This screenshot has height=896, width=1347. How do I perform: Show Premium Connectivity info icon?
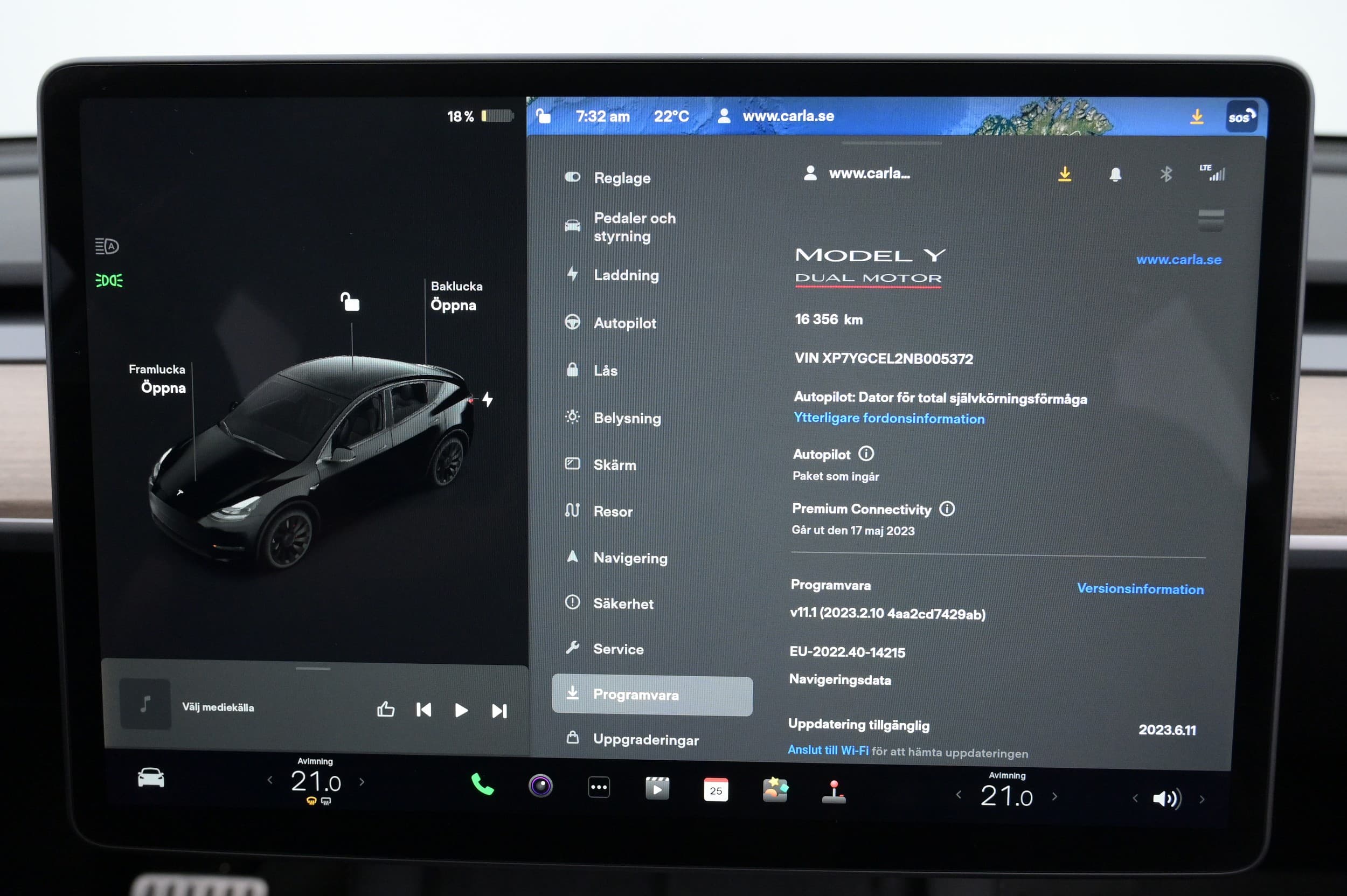pos(947,509)
